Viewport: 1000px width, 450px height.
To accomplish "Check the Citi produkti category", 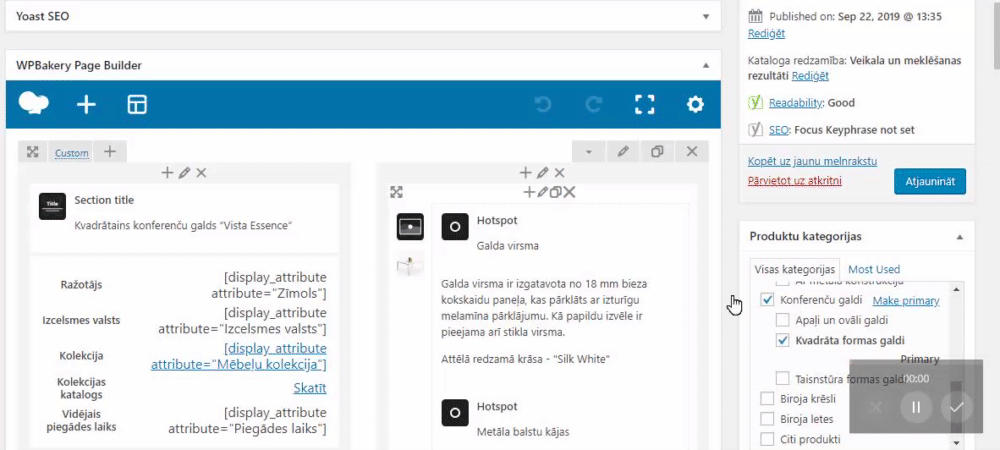I will (x=768, y=439).
